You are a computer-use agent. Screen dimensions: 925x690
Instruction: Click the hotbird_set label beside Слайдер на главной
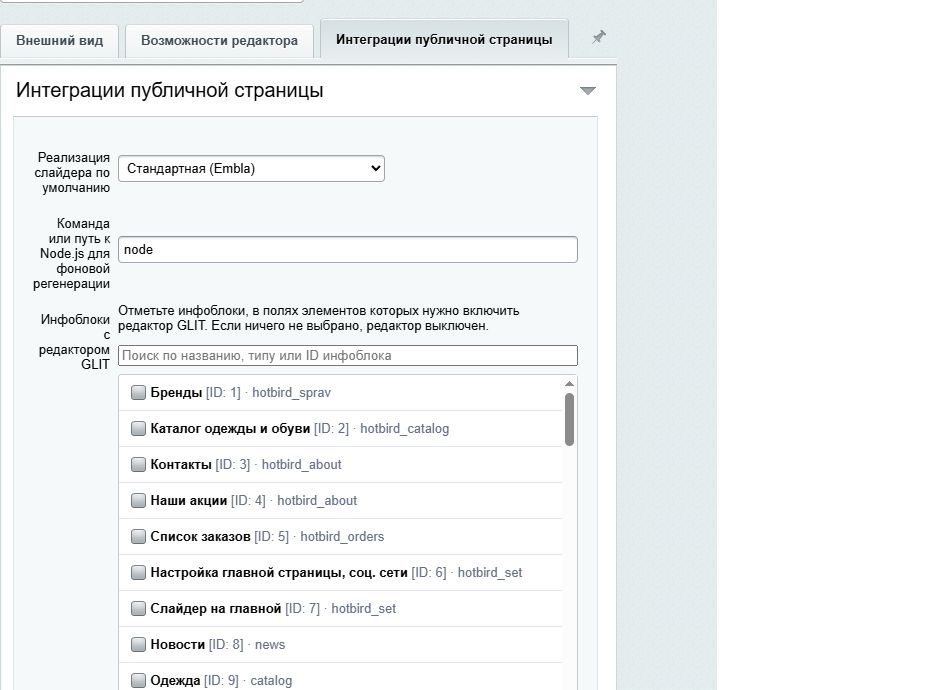coord(363,609)
